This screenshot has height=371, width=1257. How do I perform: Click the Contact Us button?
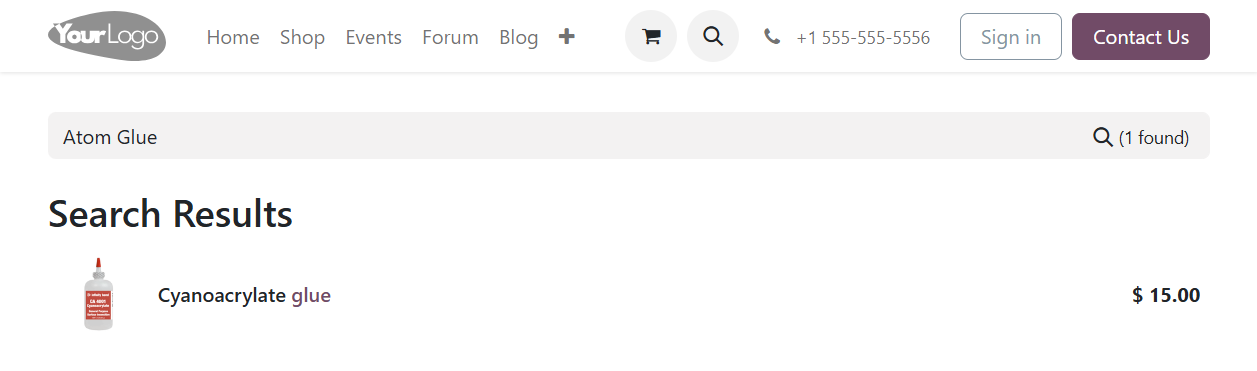[x=1141, y=37]
